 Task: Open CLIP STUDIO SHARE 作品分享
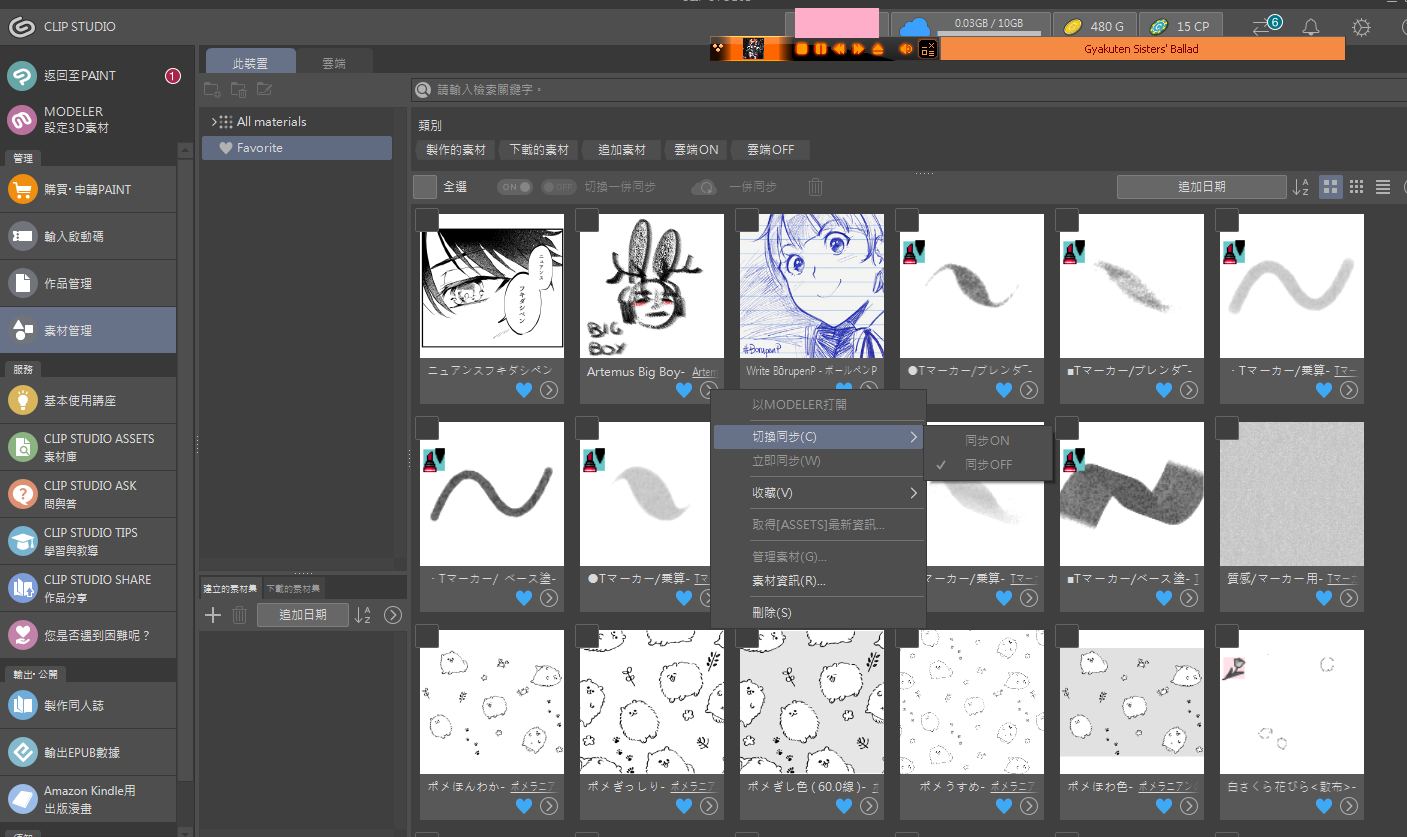point(88,588)
